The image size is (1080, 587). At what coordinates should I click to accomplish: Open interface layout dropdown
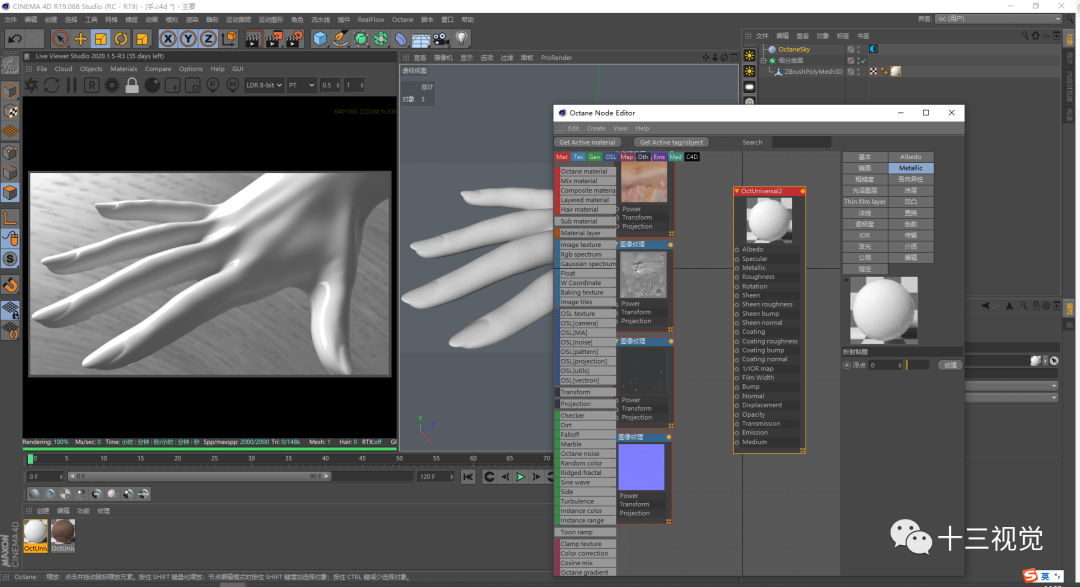click(x=998, y=19)
